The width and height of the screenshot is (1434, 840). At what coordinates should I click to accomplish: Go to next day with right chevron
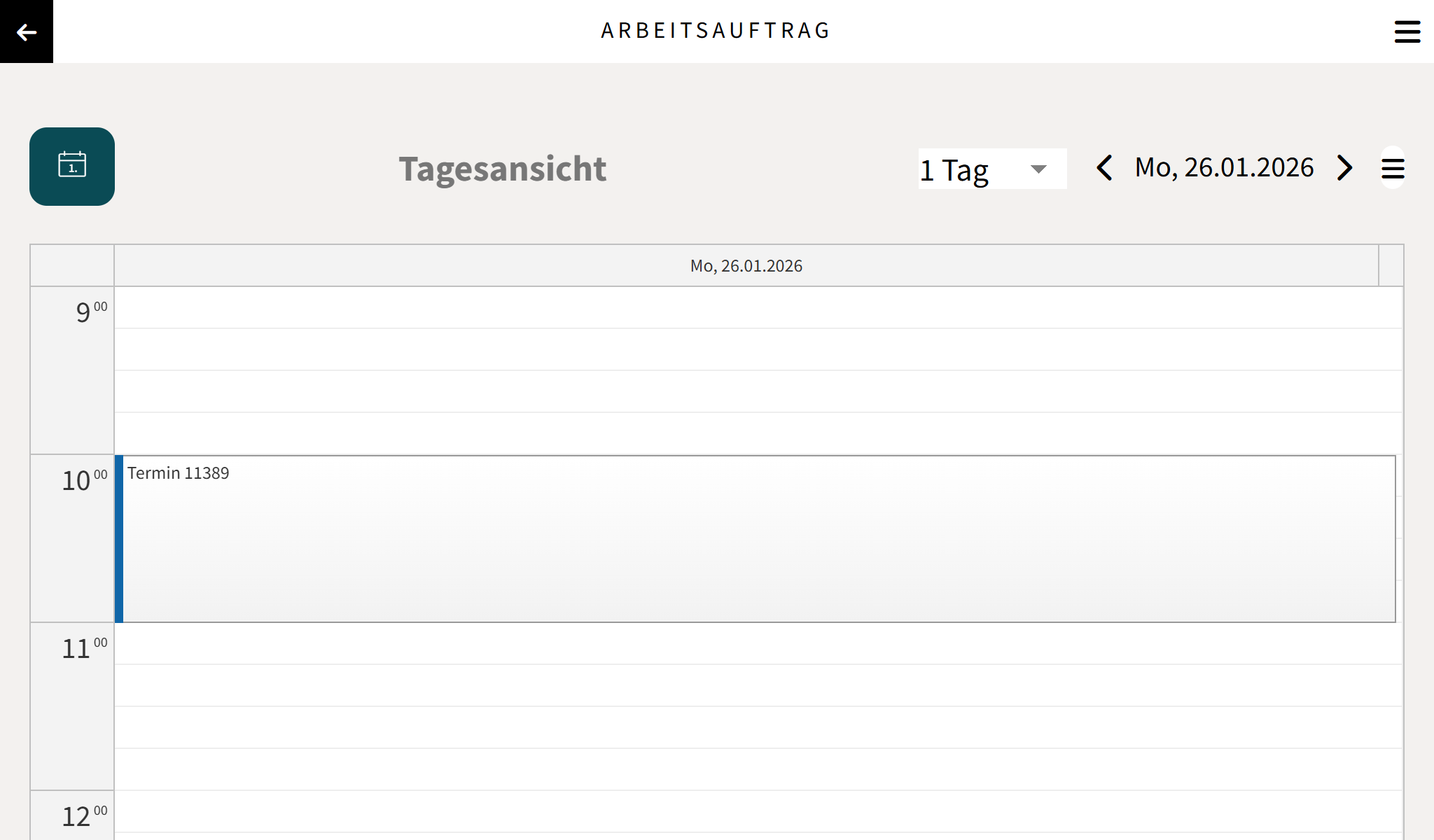click(1344, 168)
